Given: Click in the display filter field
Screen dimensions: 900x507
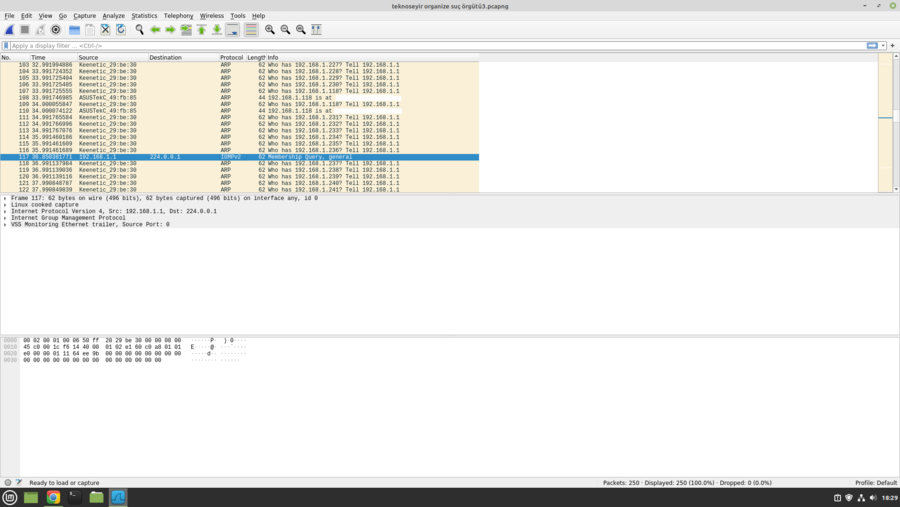Looking at the screenshot, I should pos(400,46).
